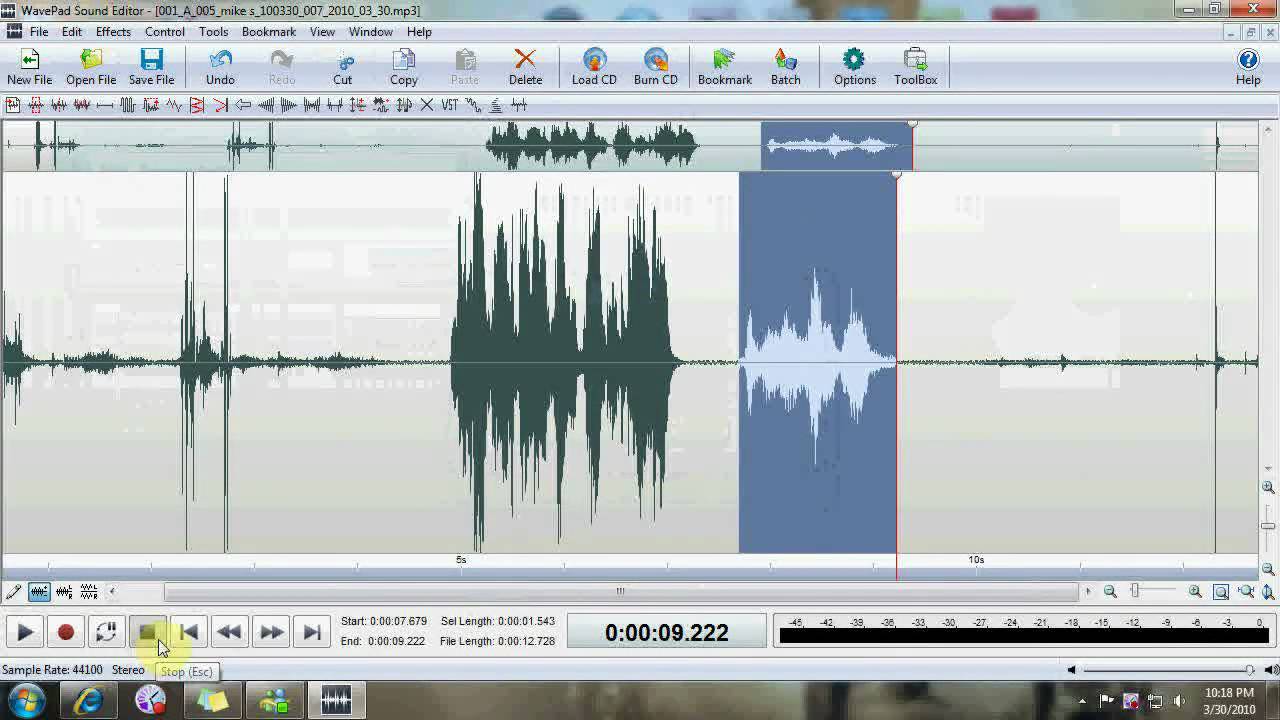Jump to the start of the file
This screenshot has width=1280, height=720.
coord(189,632)
